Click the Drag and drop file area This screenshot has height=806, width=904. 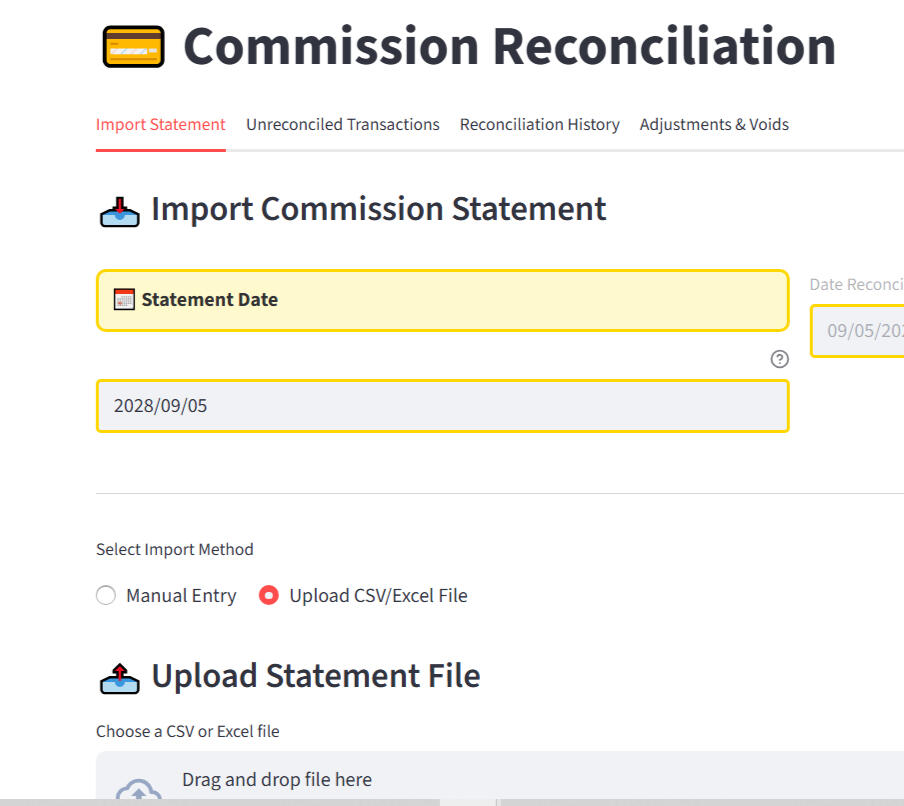(x=500, y=781)
